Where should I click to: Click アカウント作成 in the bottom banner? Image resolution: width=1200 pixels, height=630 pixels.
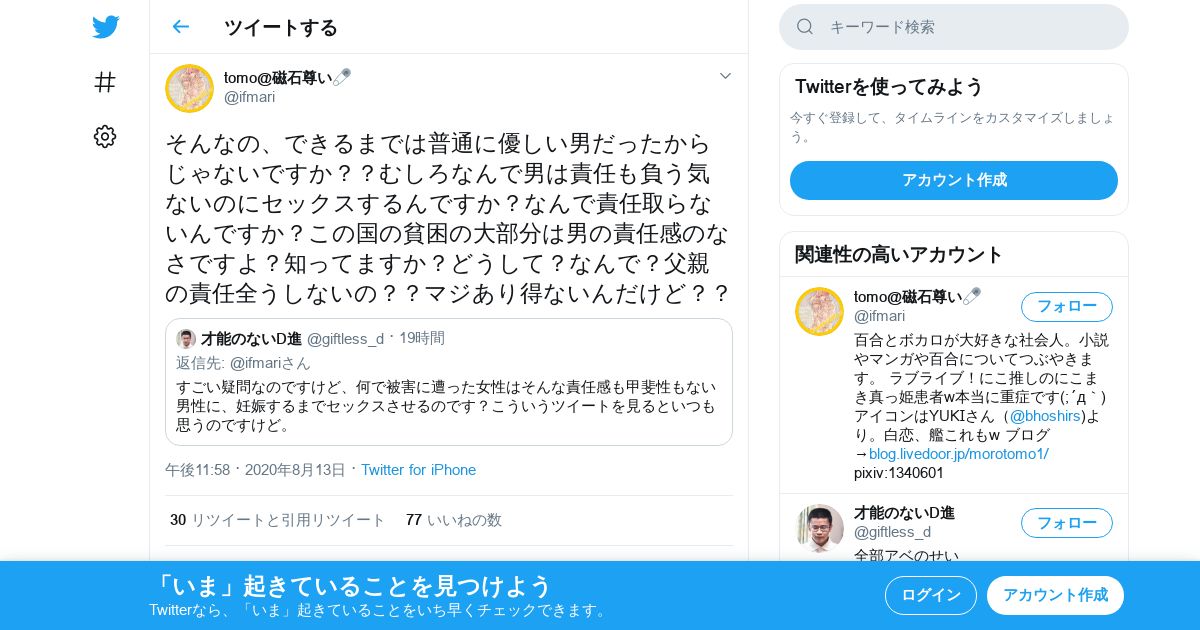[x=1055, y=595]
